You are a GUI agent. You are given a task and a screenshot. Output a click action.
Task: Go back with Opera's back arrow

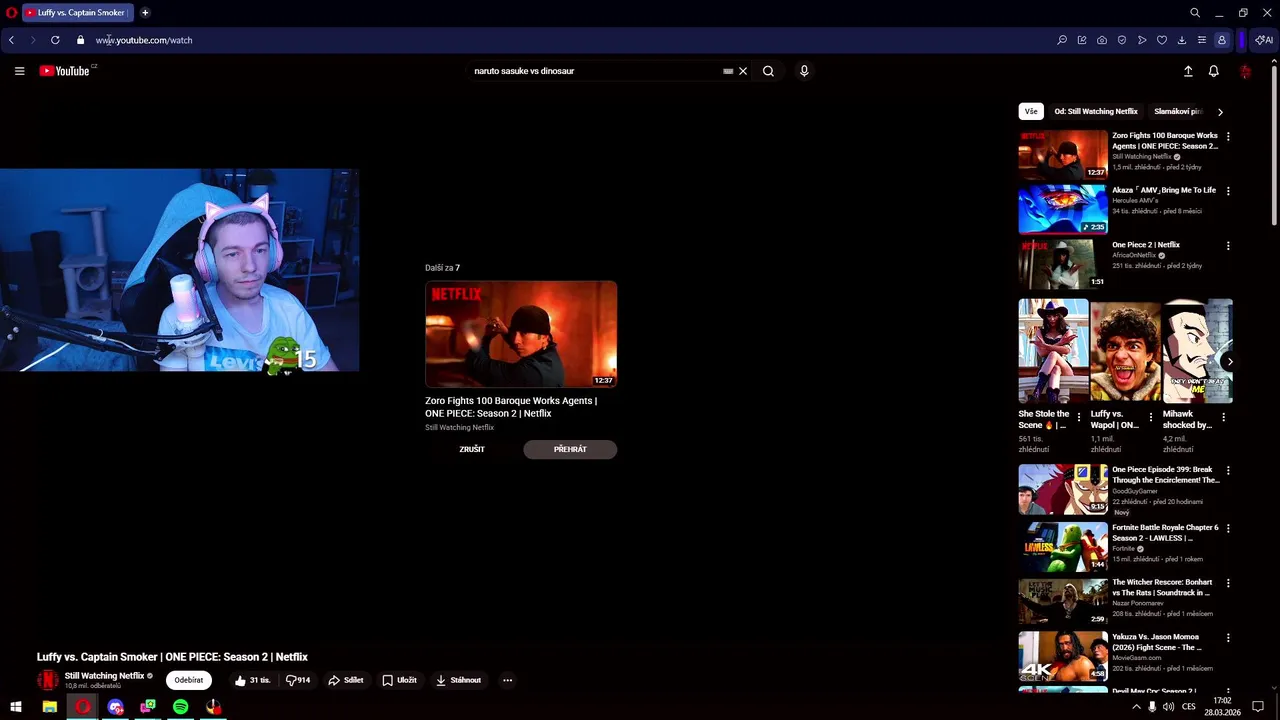click(11, 40)
